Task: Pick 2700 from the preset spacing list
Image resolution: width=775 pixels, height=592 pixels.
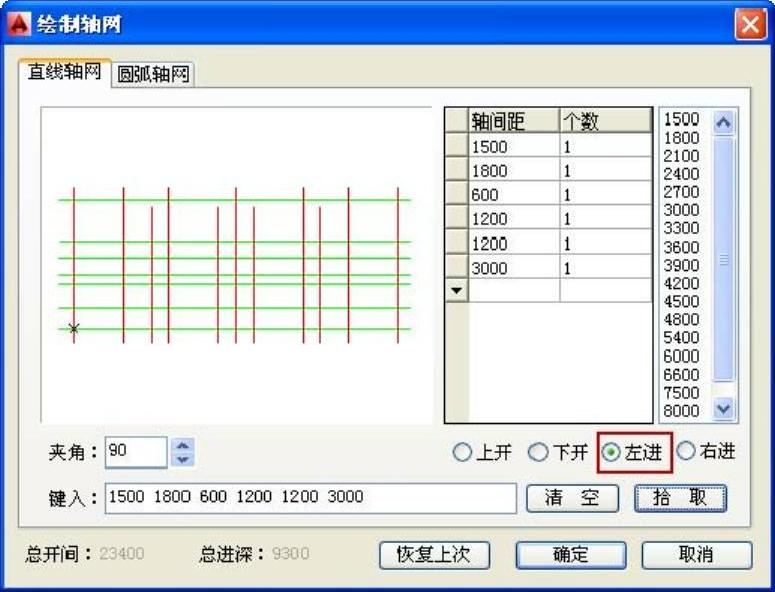Action: pos(681,192)
